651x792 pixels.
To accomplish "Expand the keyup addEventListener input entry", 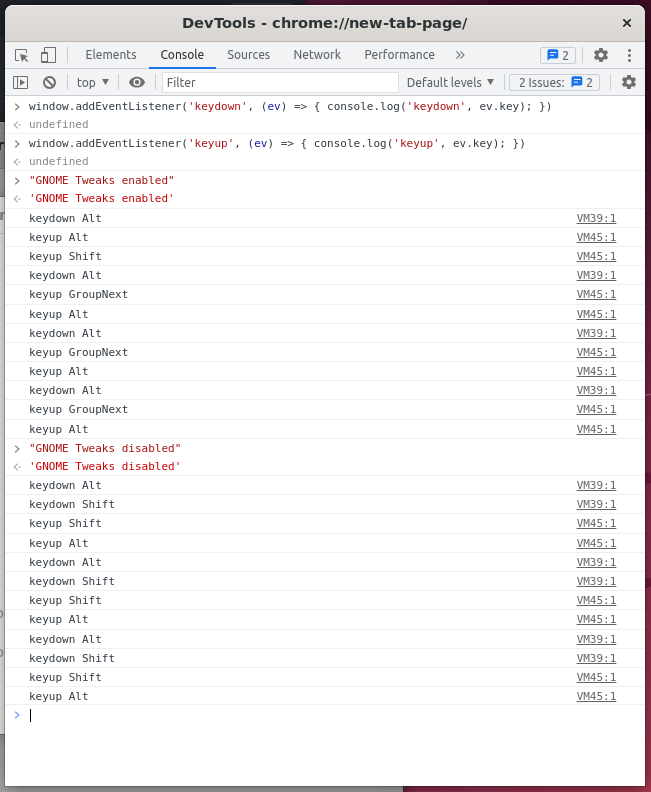I will click(17, 144).
